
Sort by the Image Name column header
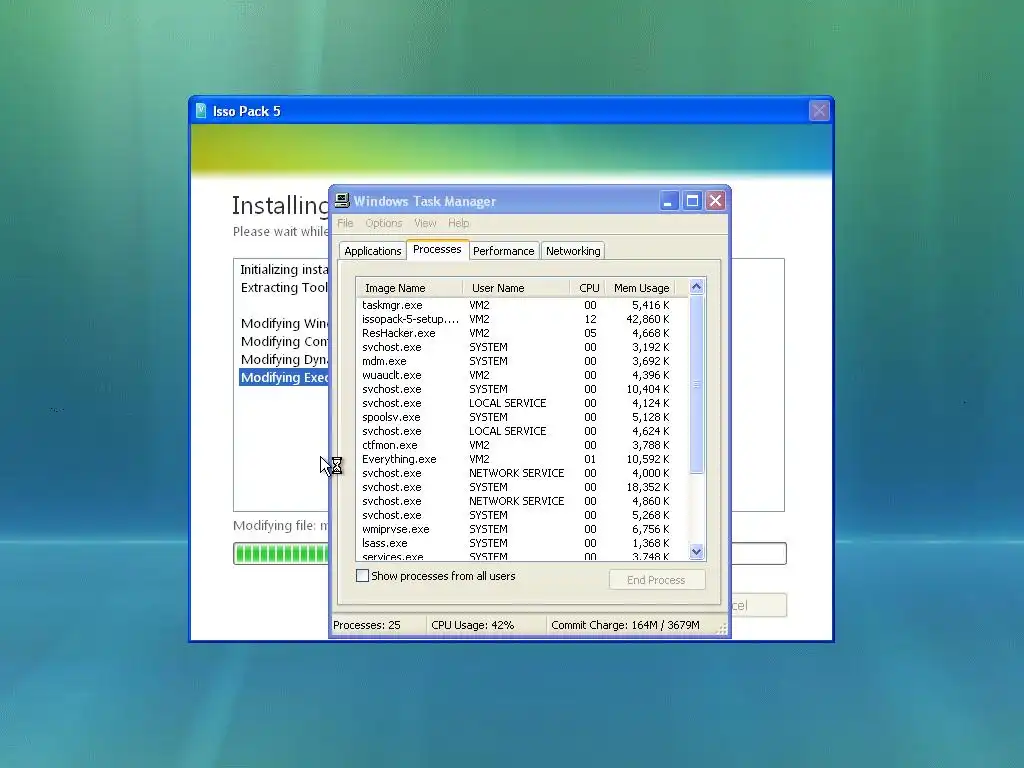[409, 288]
